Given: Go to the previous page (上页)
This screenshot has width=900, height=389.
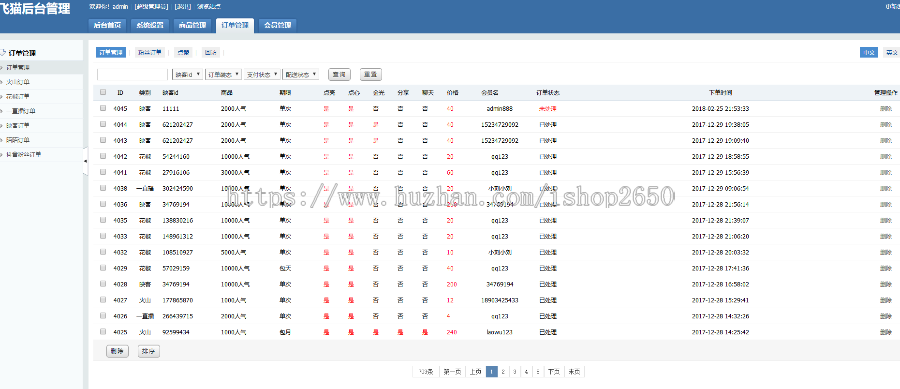Looking at the screenshot, I should [475, 372].
